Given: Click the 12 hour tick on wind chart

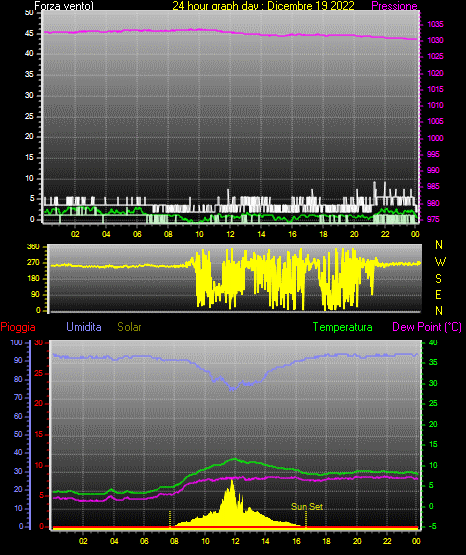Looking at the screenshot, I should point(230,234).
